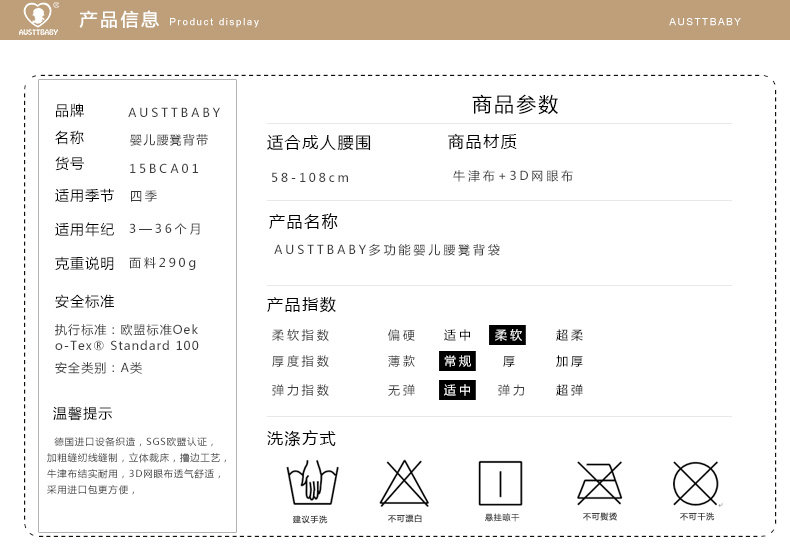The width and height of the screenshot is (790, 546).
Task: Click the 弹力指数 row label
Action: [300, 390]
